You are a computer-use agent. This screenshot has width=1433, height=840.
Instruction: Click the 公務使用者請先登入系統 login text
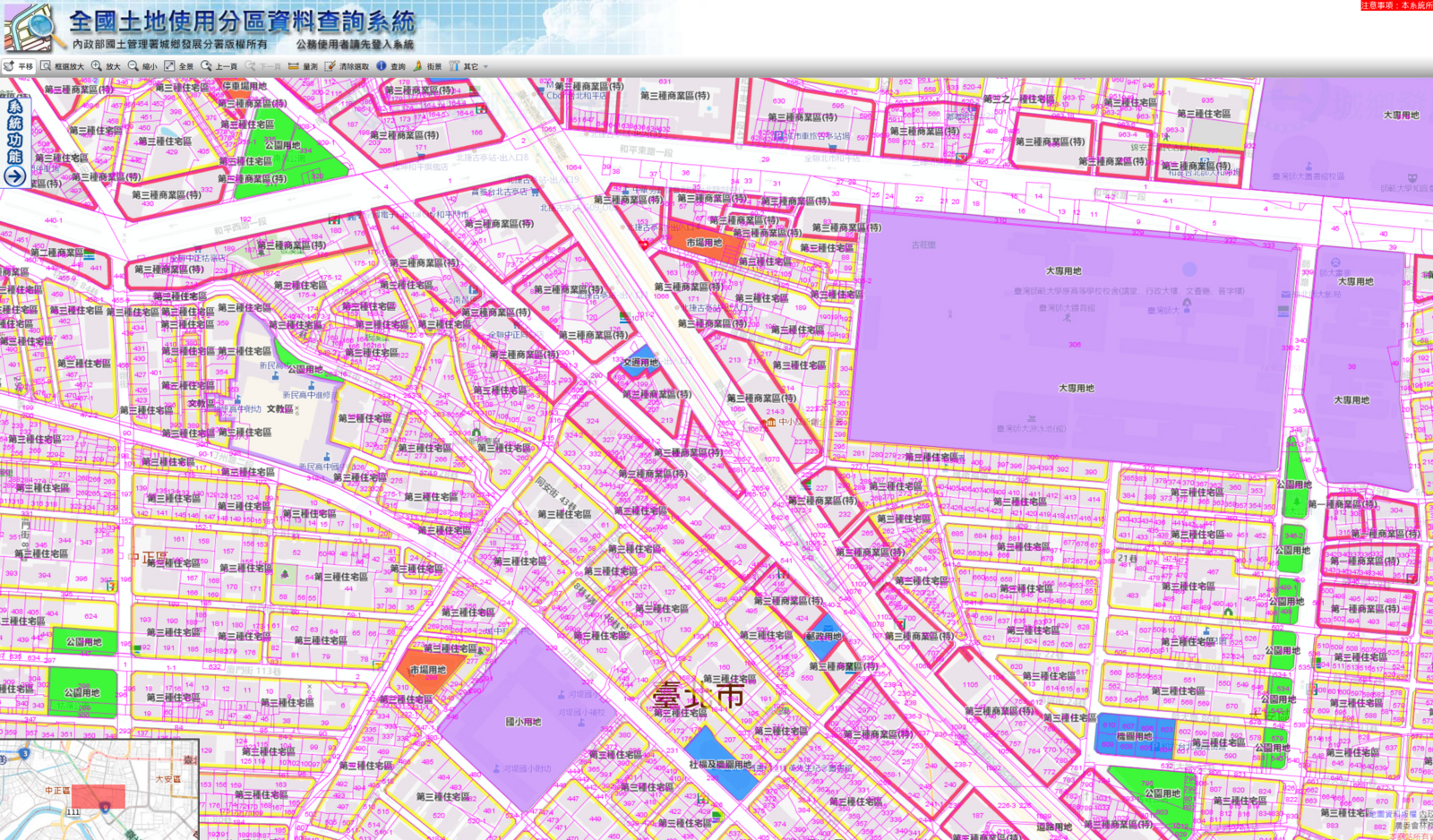tap(355, 44)
